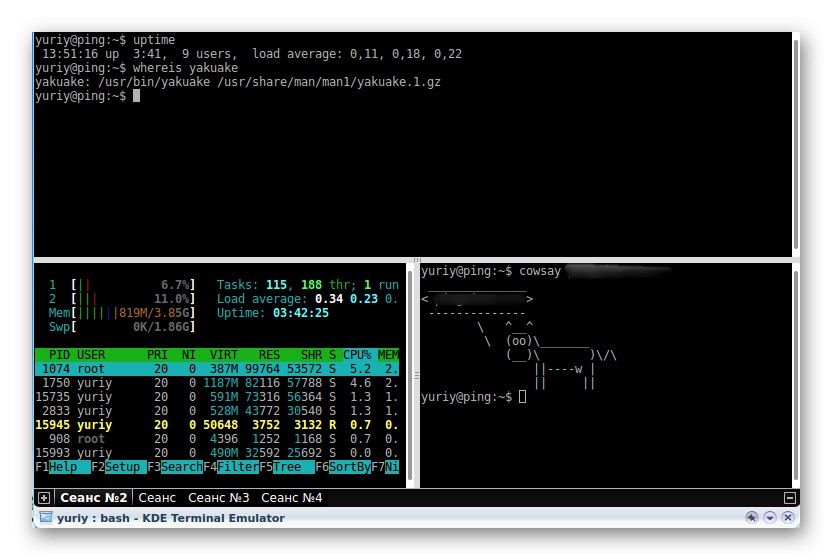Click the F3 Search htop button
Viewport: 832px width, 560px height.
coord(175,467)
